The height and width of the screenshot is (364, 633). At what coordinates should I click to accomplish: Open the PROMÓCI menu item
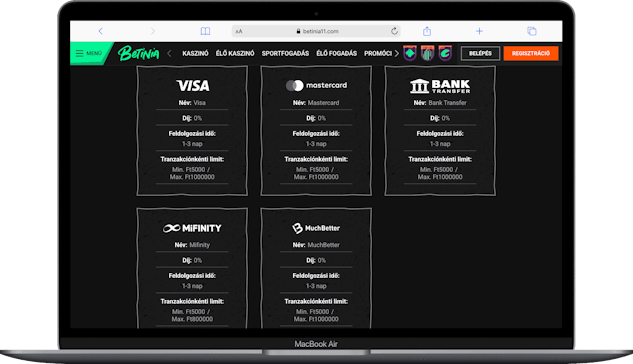pyautogui.click(x=378, y=53)
